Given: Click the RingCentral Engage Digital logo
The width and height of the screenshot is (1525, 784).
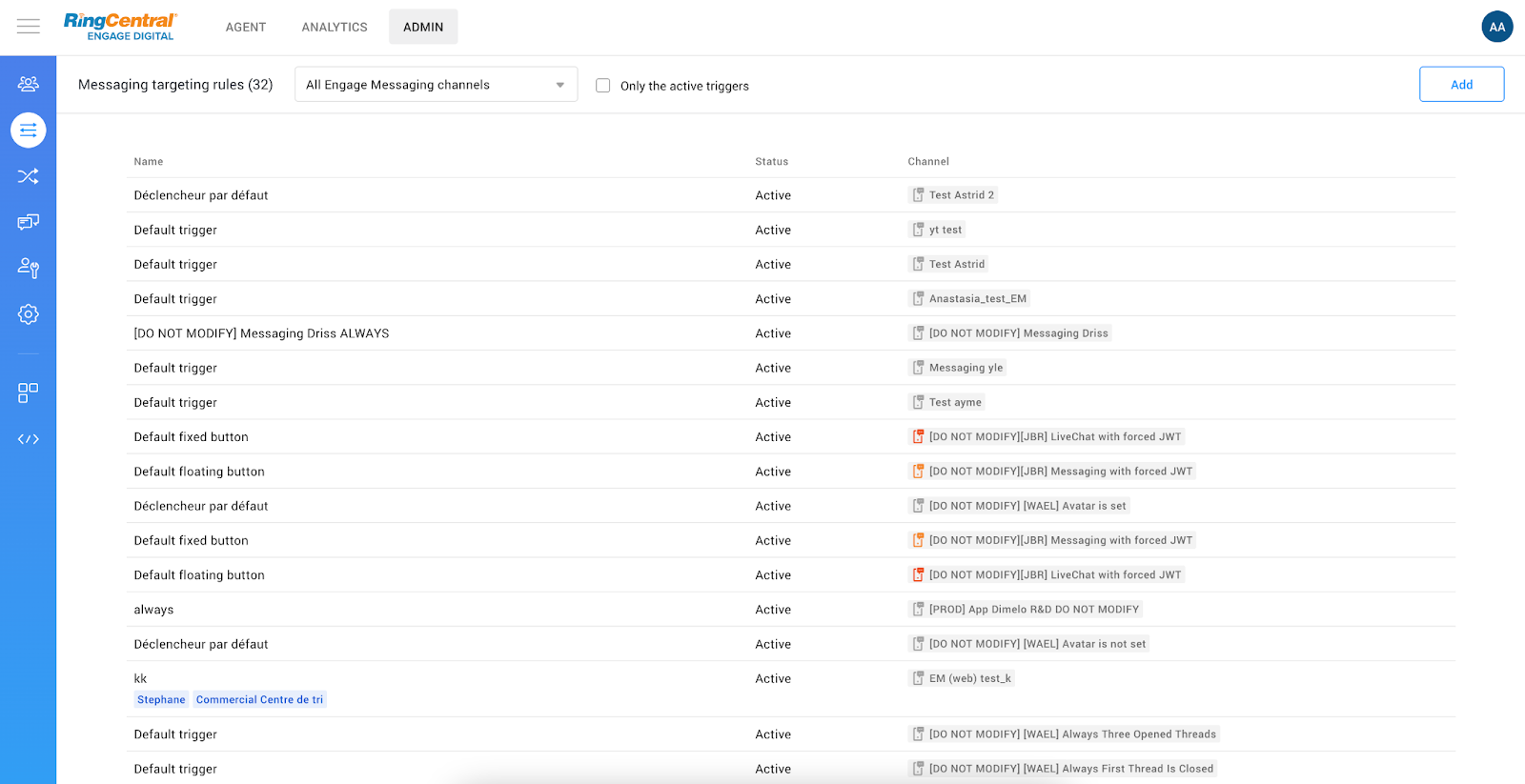Looking at the screenshot, I should coord(120,27).
